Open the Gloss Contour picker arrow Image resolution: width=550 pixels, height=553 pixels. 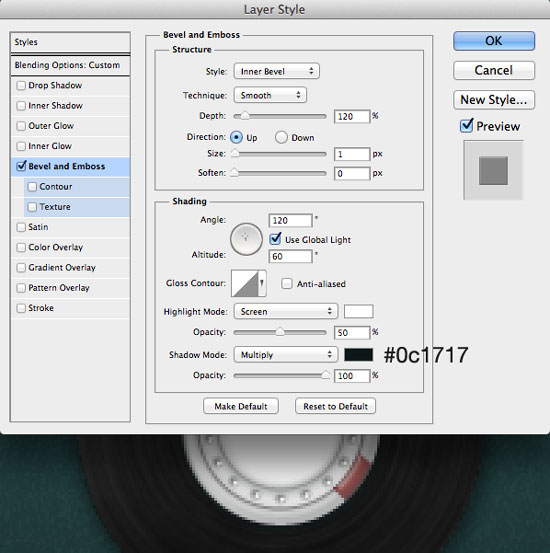[x=262, y=284]
